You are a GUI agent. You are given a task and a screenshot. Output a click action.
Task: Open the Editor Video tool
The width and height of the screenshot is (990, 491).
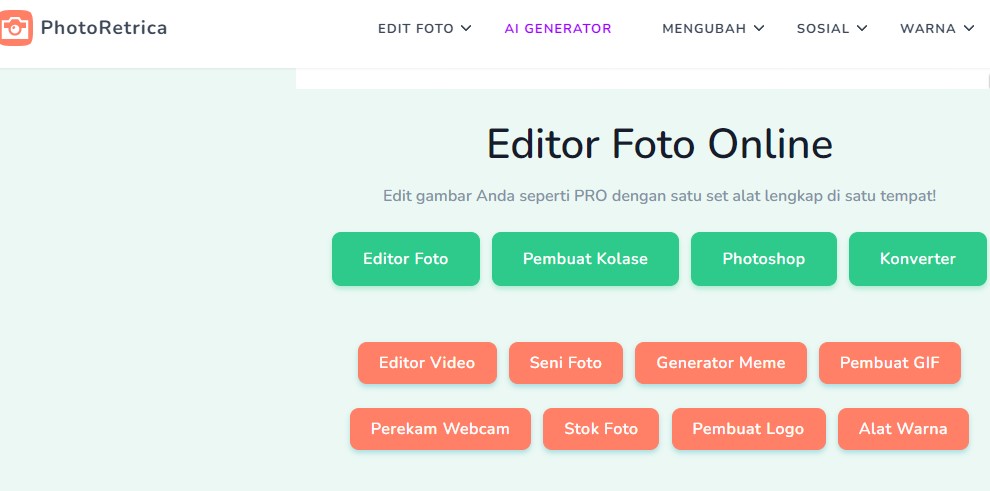427,363
